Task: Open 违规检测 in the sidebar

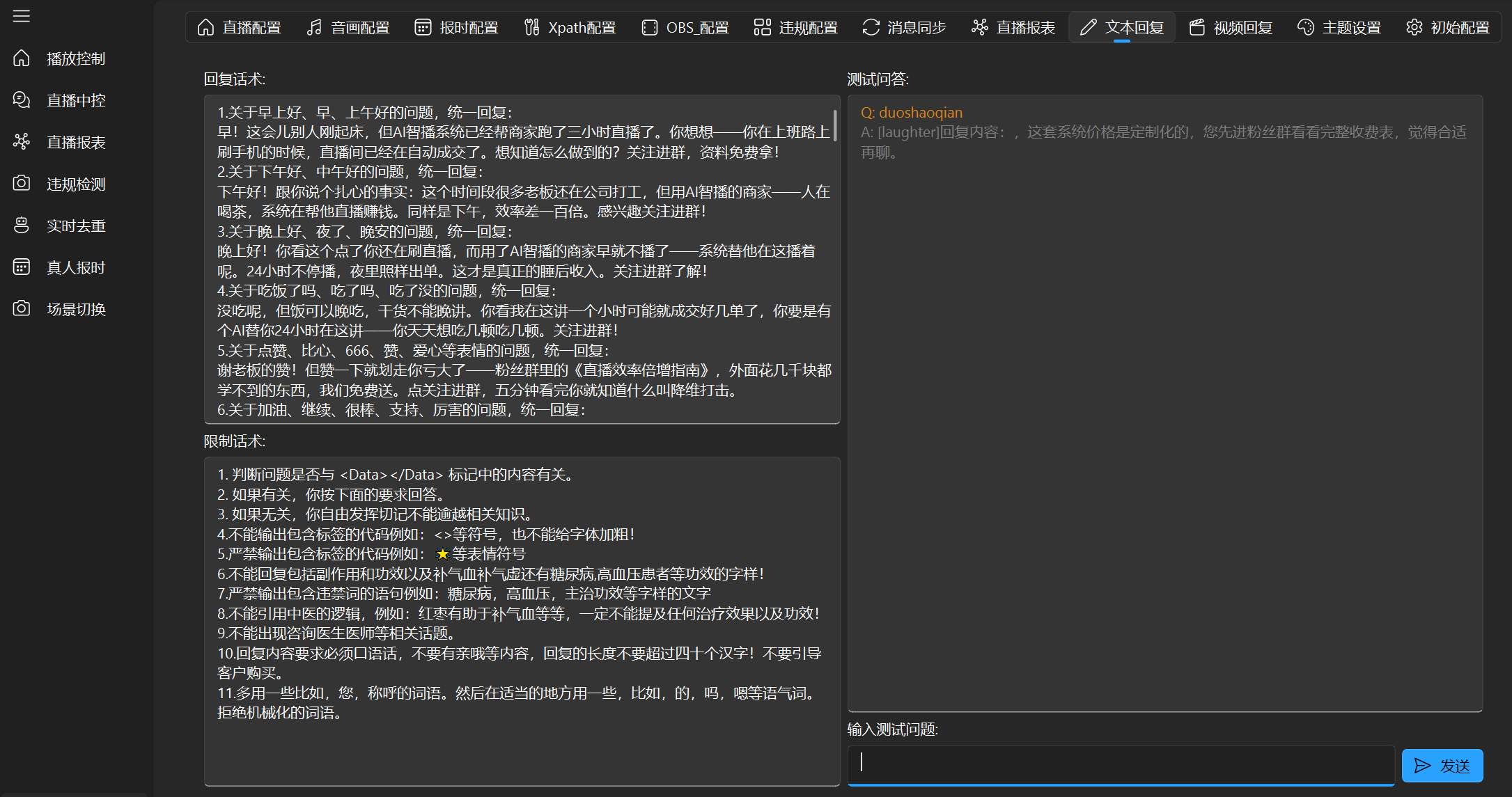Action: point(76,184)
